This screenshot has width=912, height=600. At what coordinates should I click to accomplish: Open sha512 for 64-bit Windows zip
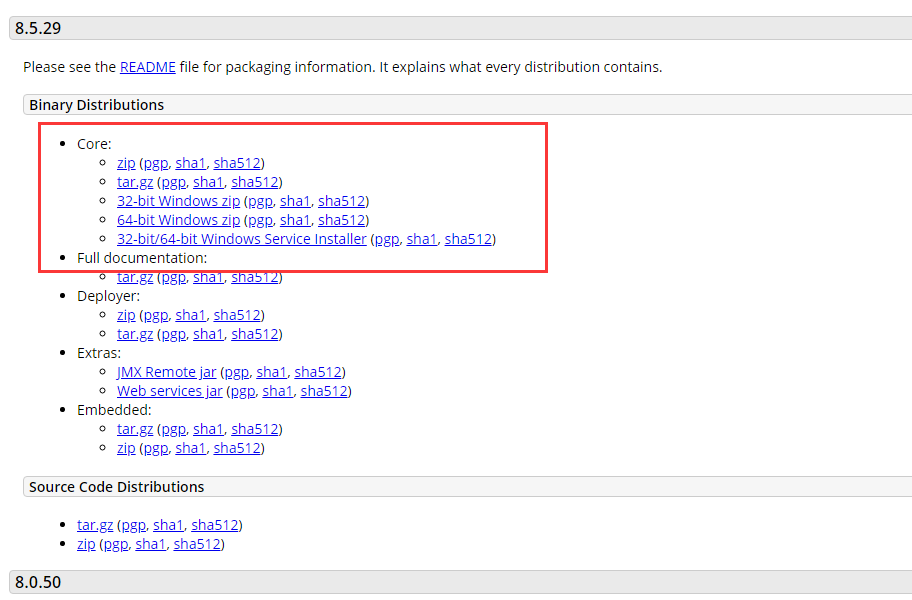pos(341,220)
